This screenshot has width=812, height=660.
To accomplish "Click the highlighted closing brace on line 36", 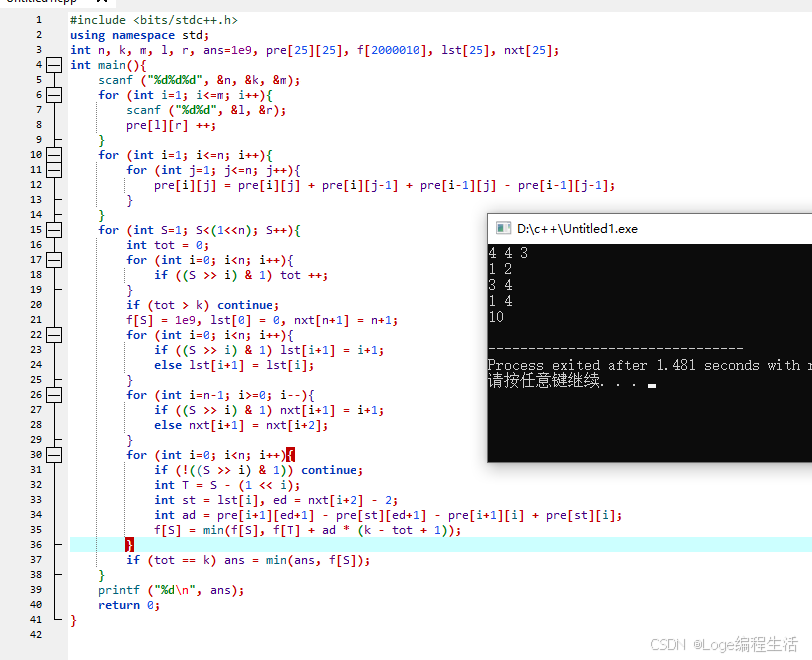I will [129, 544].
